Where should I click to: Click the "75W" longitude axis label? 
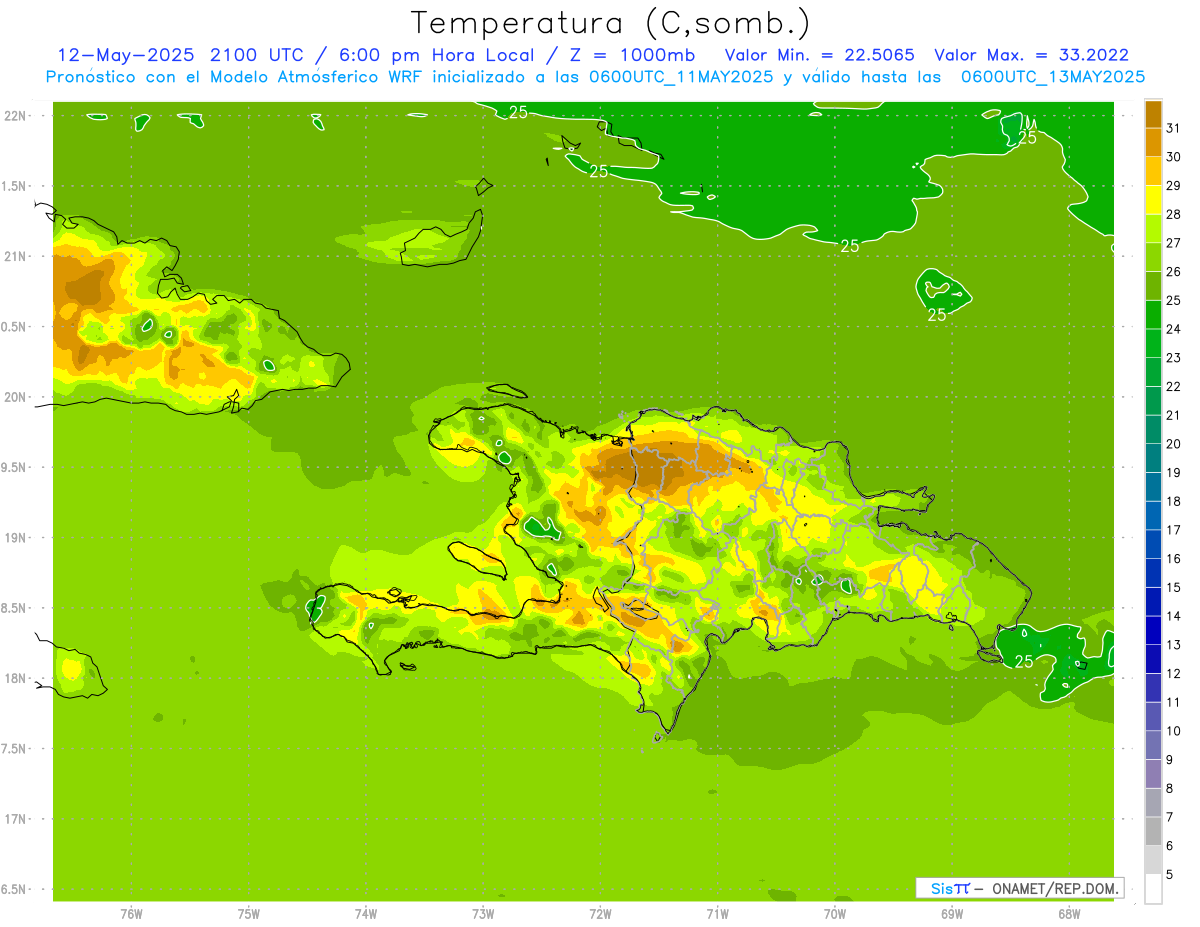coord(249,913)
